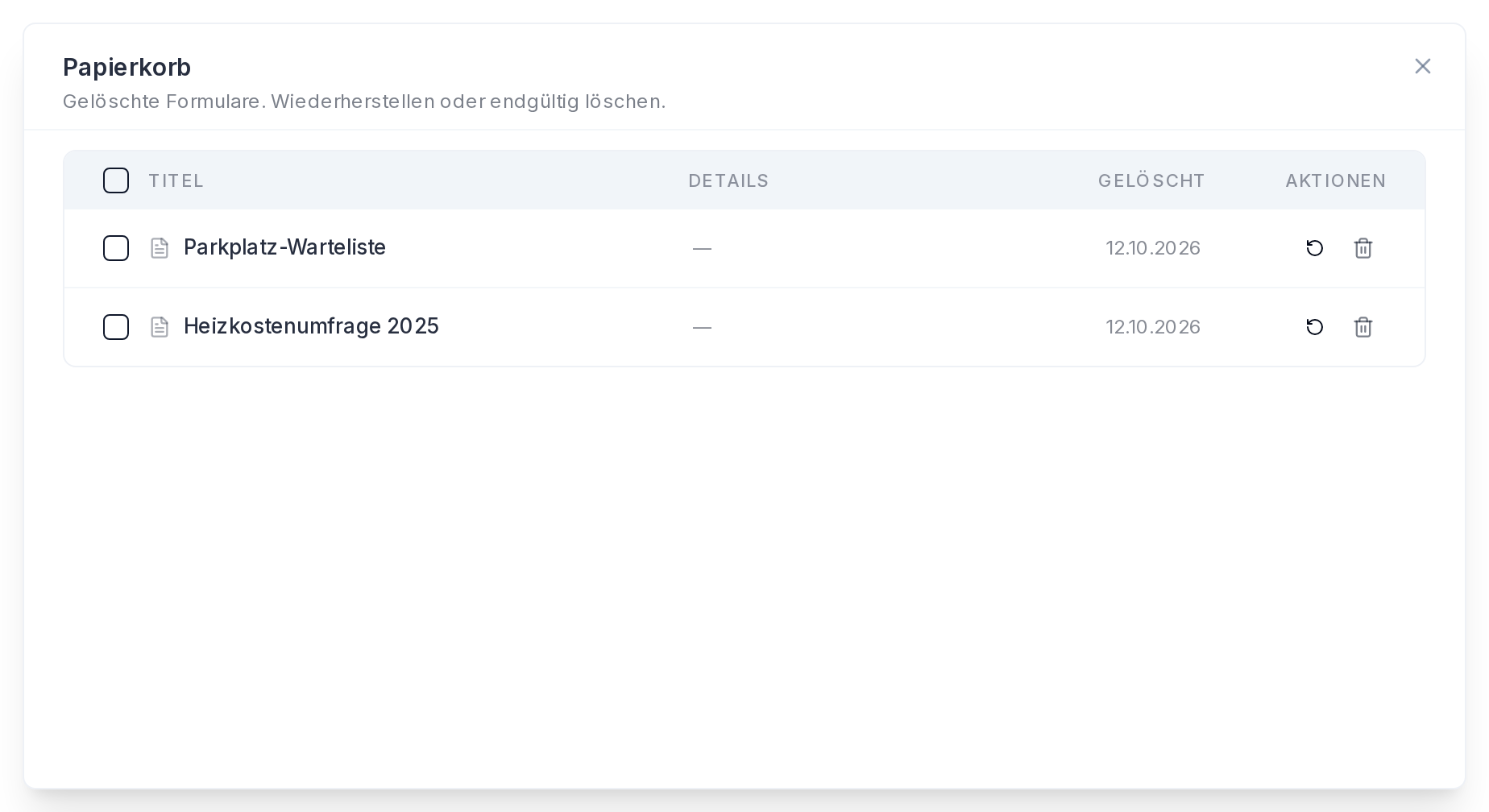This screenshot has width=1489, height=812.
Task: Check the Parkplatz-Warteliste row checkbox
Action: (116, 248)
